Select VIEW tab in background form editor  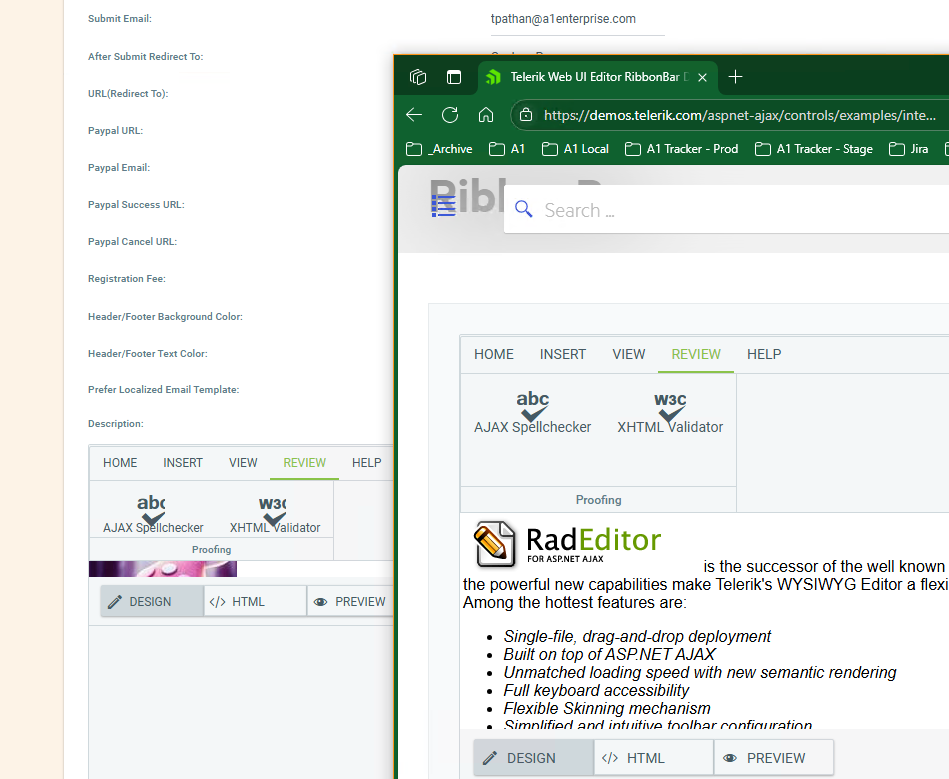tap(243, 463)
